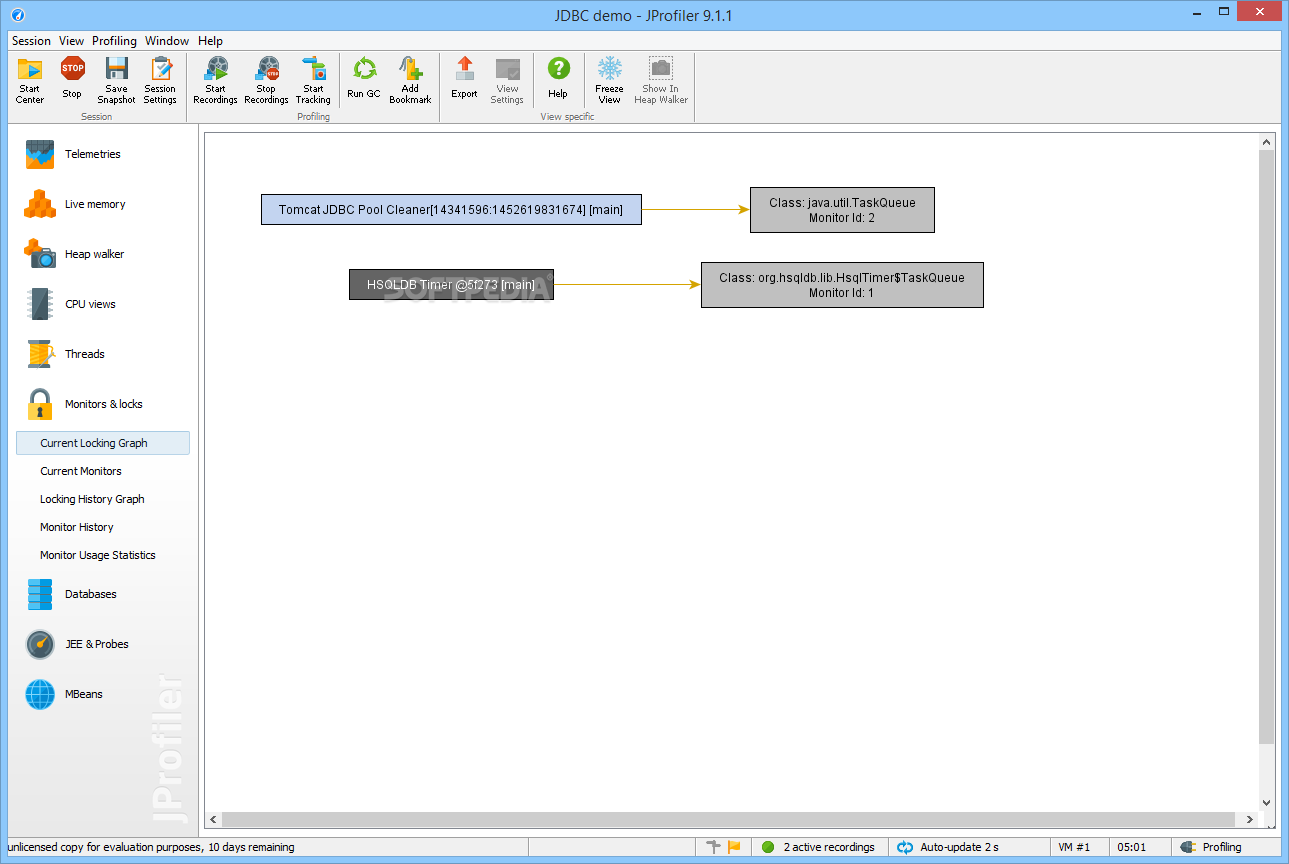Save Snapshot to disk
1289x864 pixels.
(116, 80)
